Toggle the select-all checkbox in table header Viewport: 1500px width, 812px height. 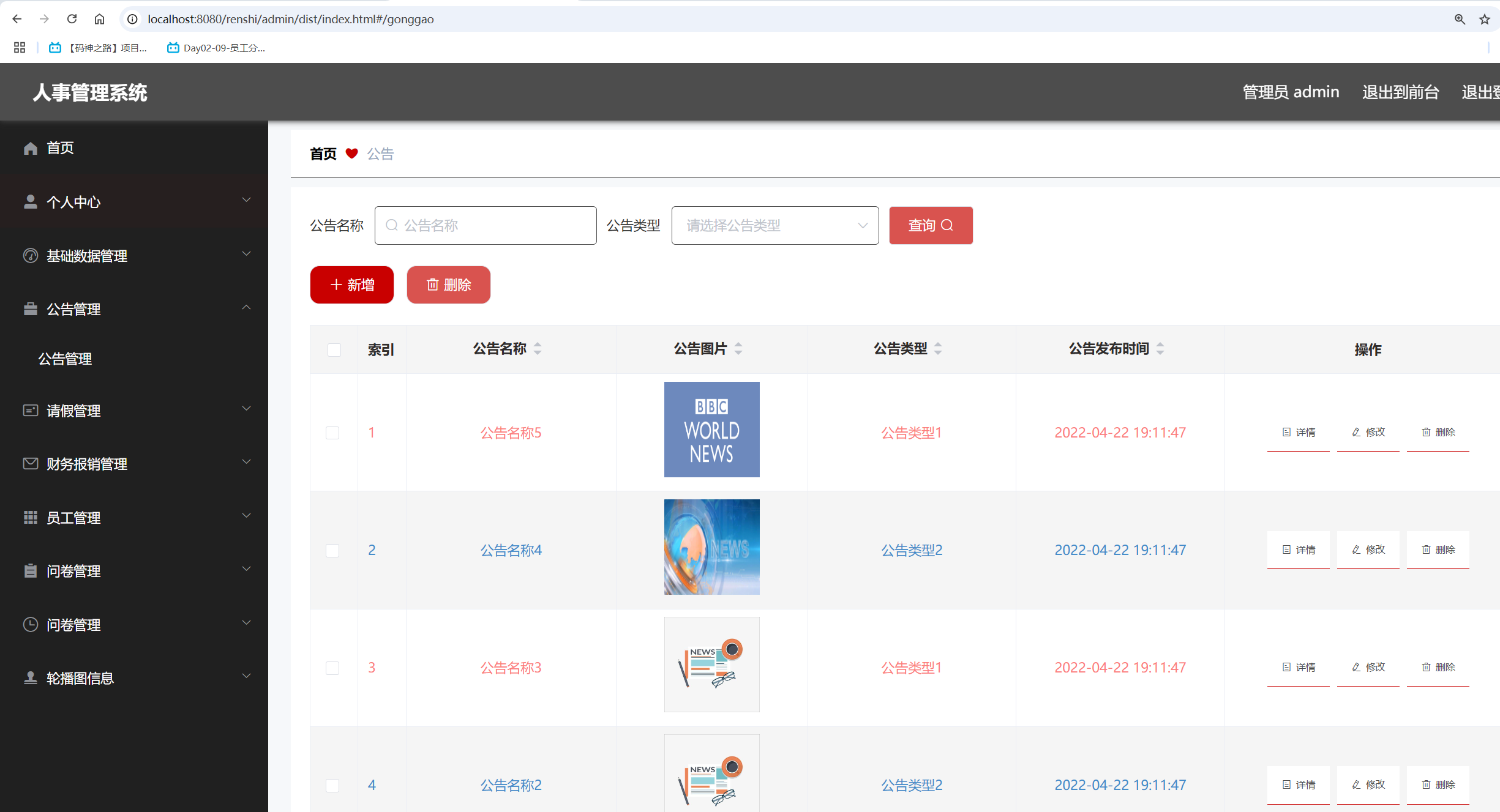pos(334,350)
